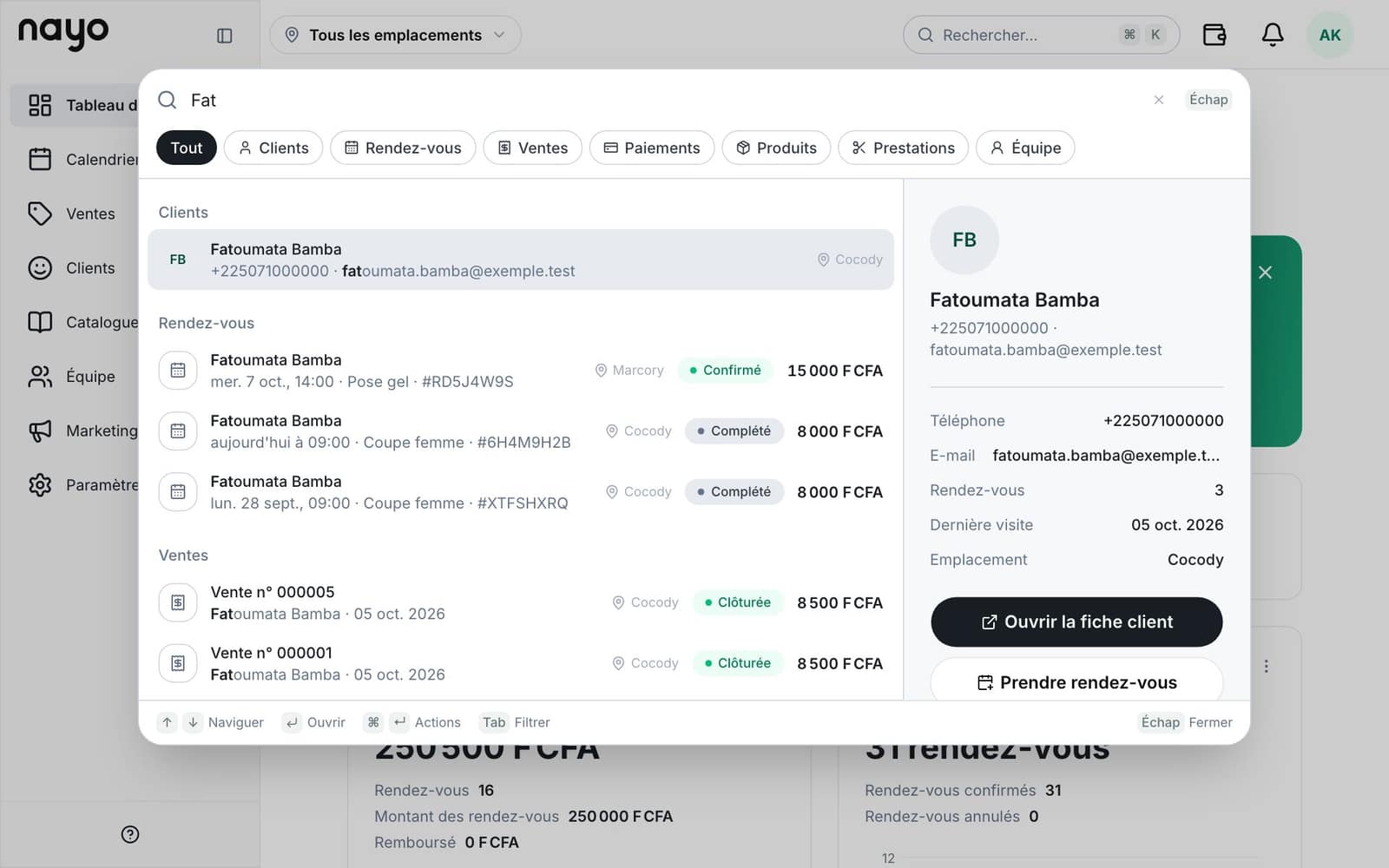
Task: Filter results by Prestations
Action: tap(903, 148)
